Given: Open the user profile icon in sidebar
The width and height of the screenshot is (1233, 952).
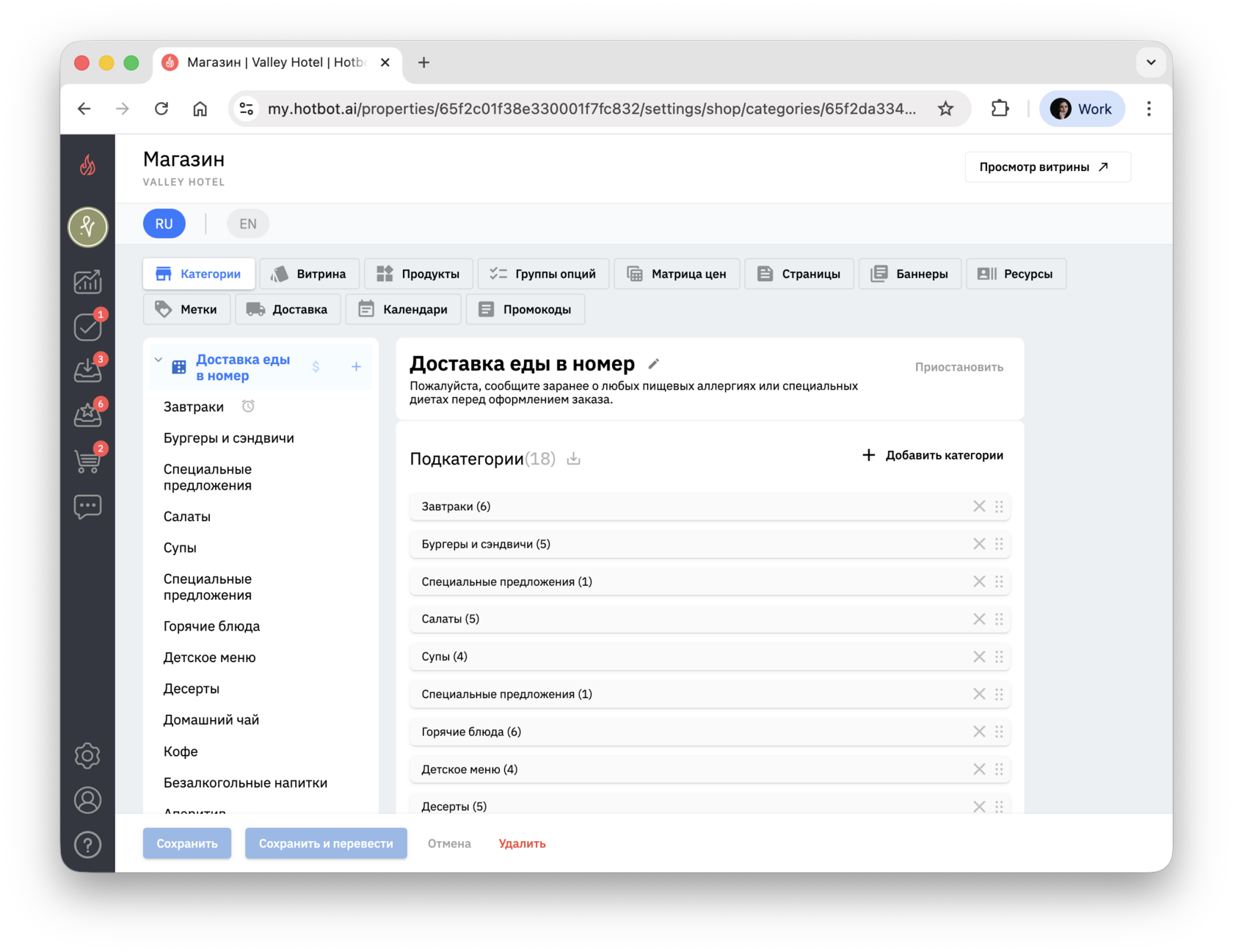Looking at the screenshot, I should point(87,800).
